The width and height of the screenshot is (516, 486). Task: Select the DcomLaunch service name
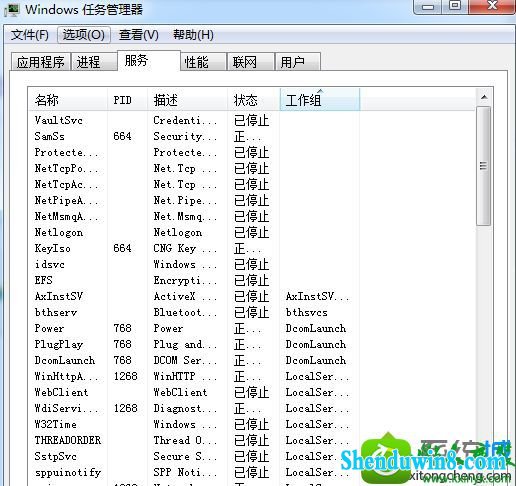click(65, 360)
